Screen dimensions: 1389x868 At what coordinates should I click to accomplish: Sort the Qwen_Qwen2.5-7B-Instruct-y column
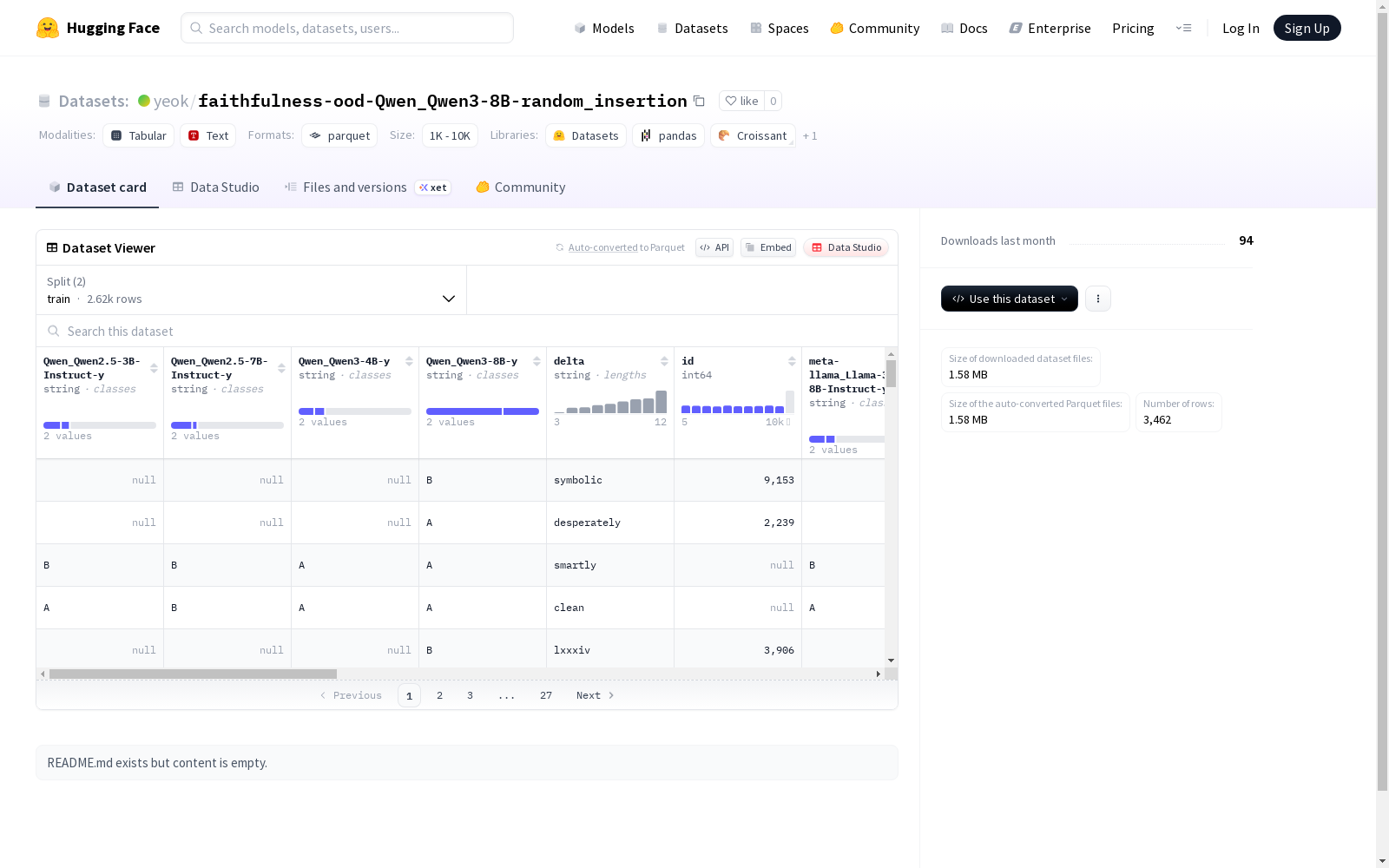[x=281, y=368]
